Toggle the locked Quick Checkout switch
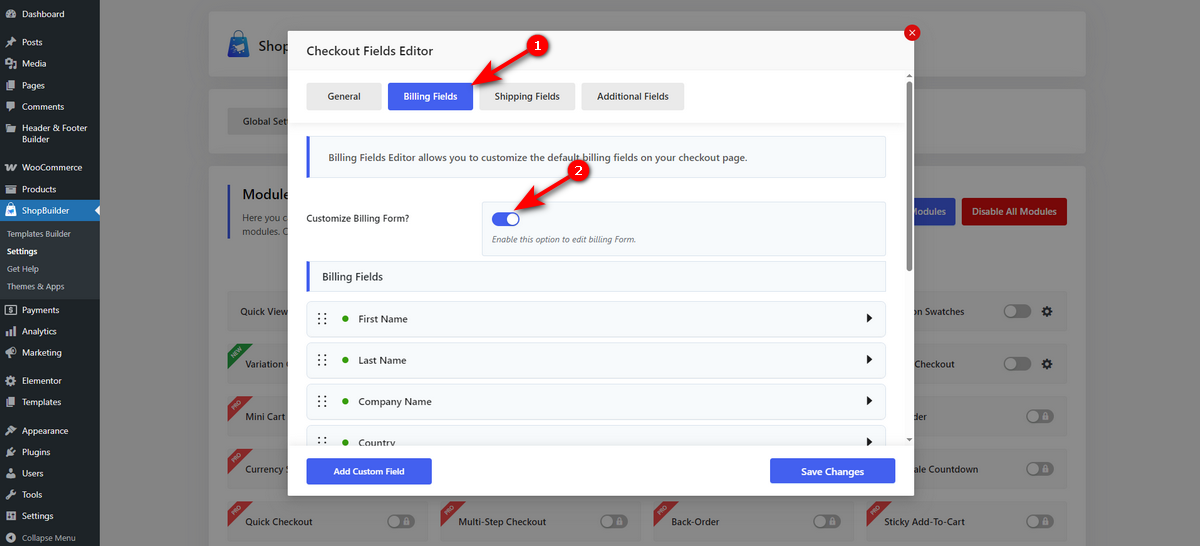1200x546 pixels. click(x=400, y=521)
